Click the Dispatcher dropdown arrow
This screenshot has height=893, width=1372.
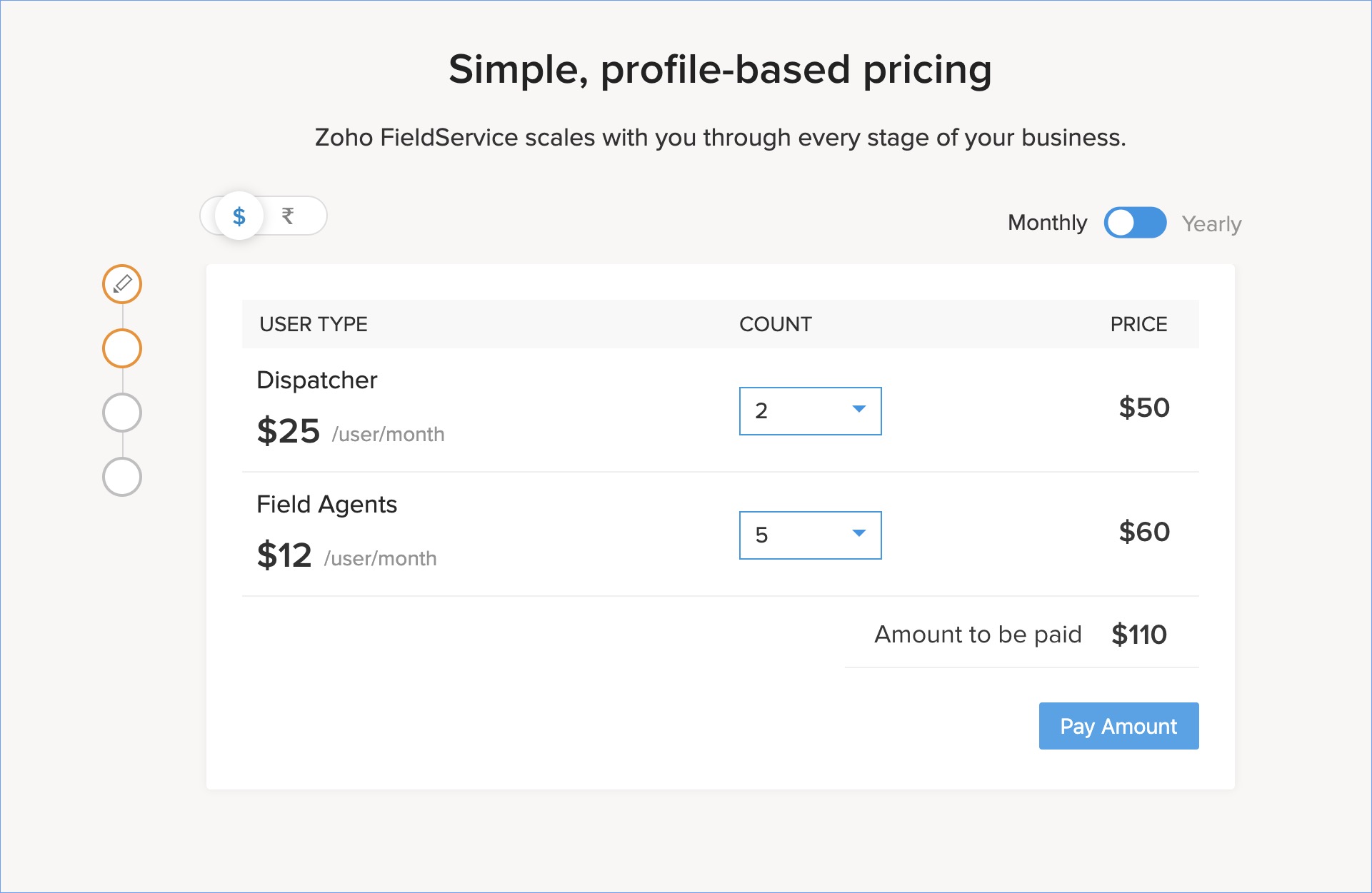click(x=859, y=409)
